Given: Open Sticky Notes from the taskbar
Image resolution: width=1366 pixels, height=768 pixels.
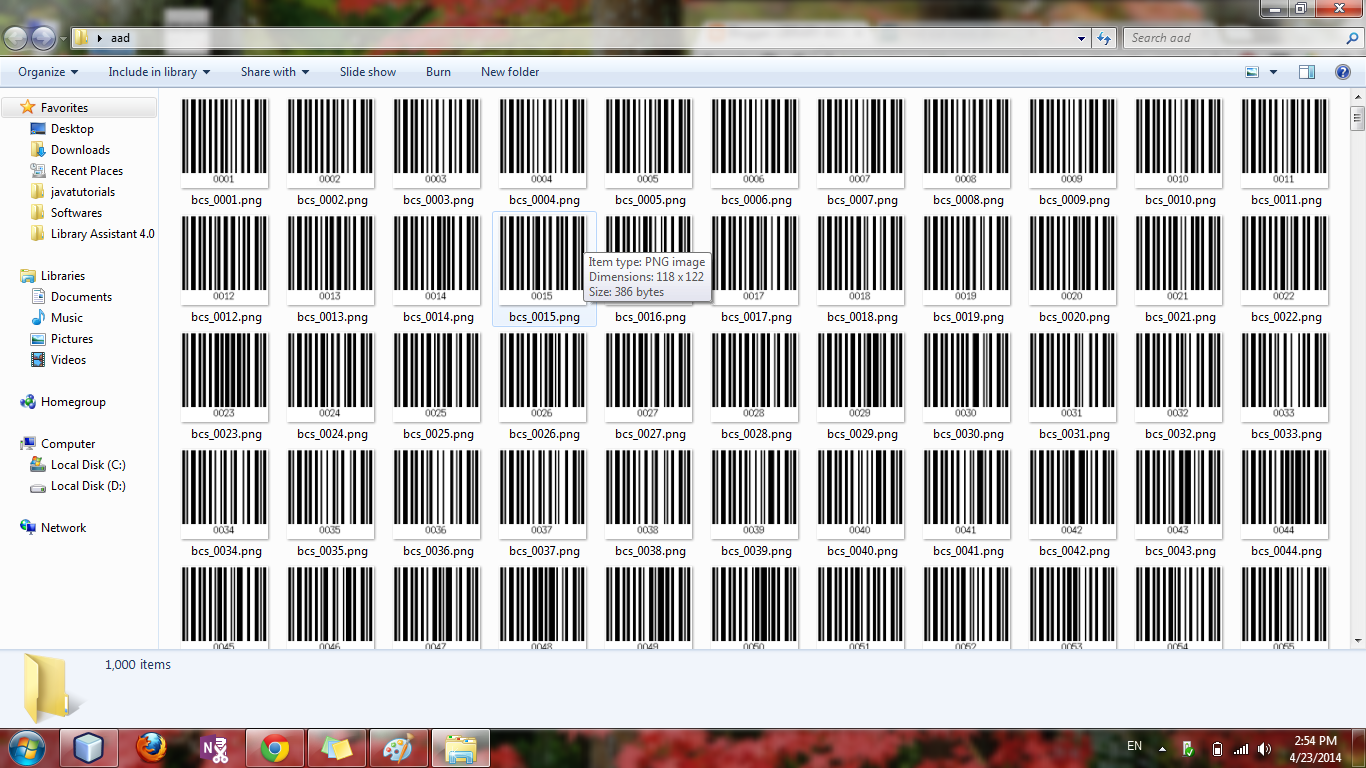Looking at the screenshot, I should coord(337,747).
